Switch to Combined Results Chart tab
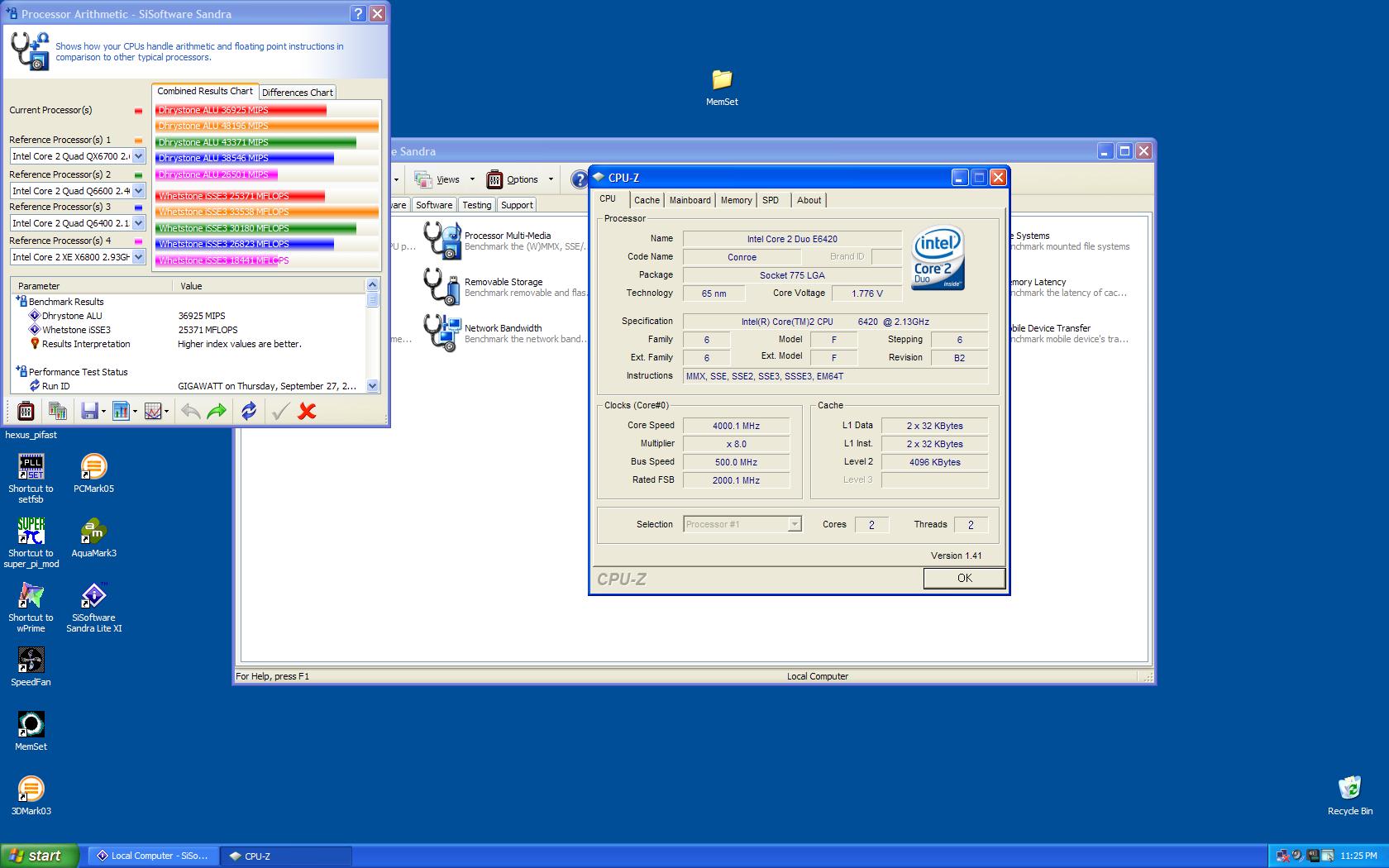 click(205, 91)
